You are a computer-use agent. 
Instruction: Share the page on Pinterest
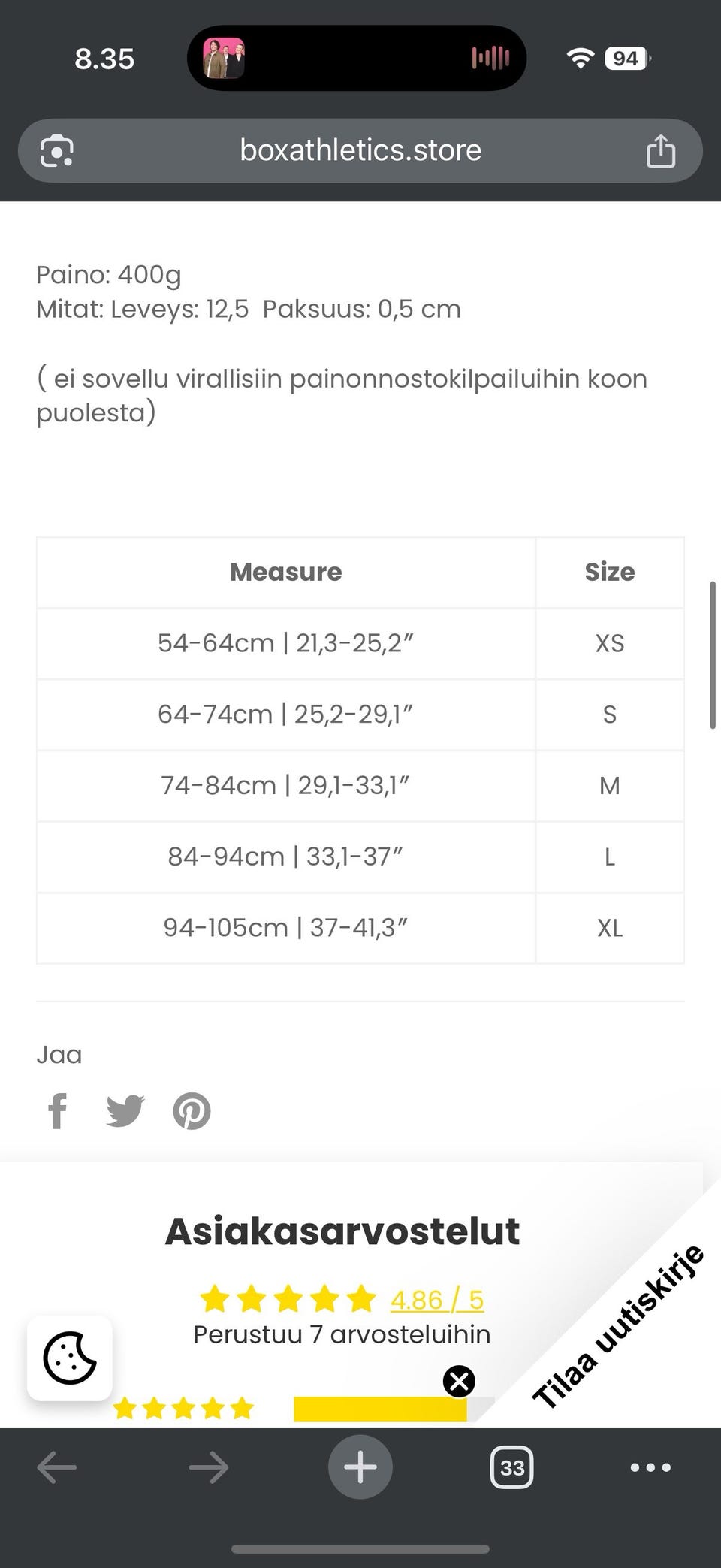point(192,1110)
